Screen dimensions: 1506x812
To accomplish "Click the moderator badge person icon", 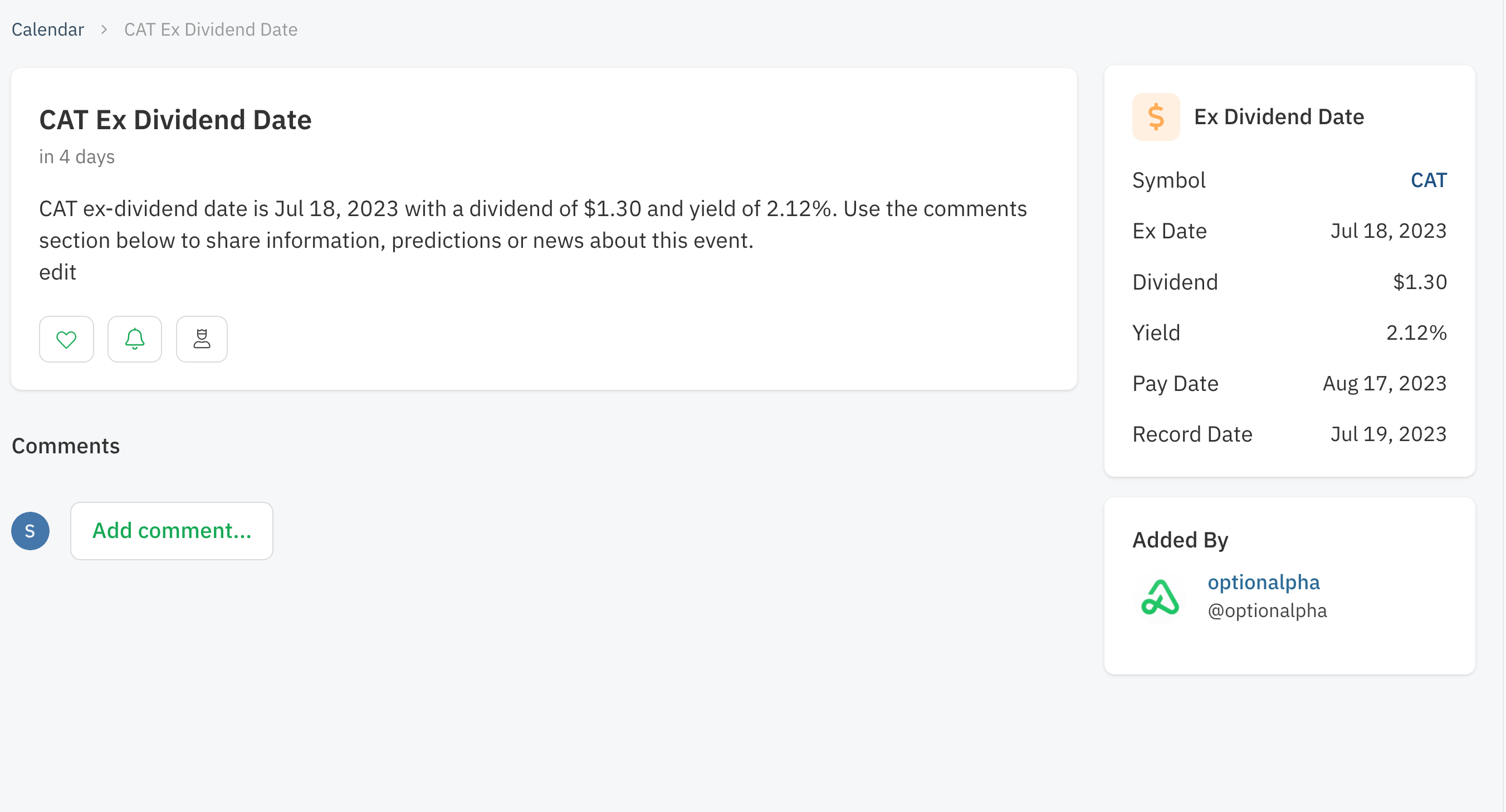I will pos(201,339).
